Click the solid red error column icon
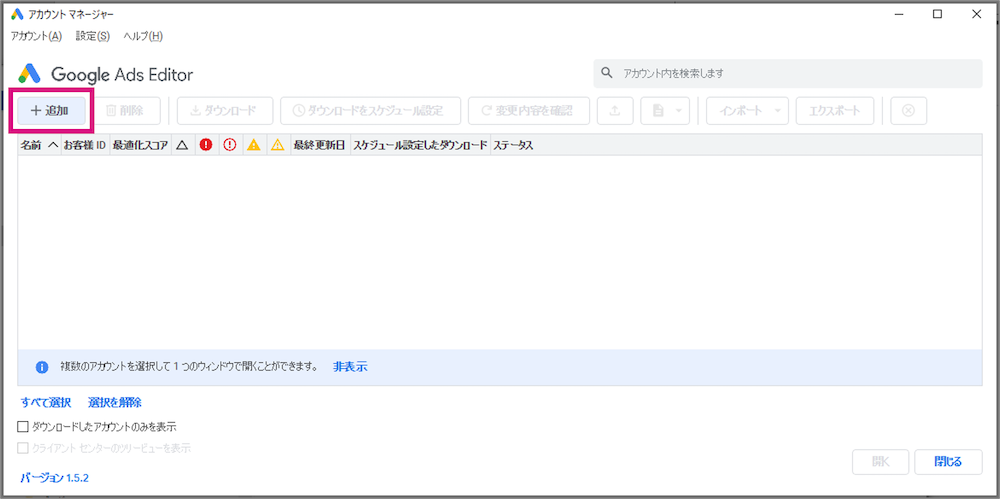This screenshot has height=499, width=1000. [x=205, y=145]
